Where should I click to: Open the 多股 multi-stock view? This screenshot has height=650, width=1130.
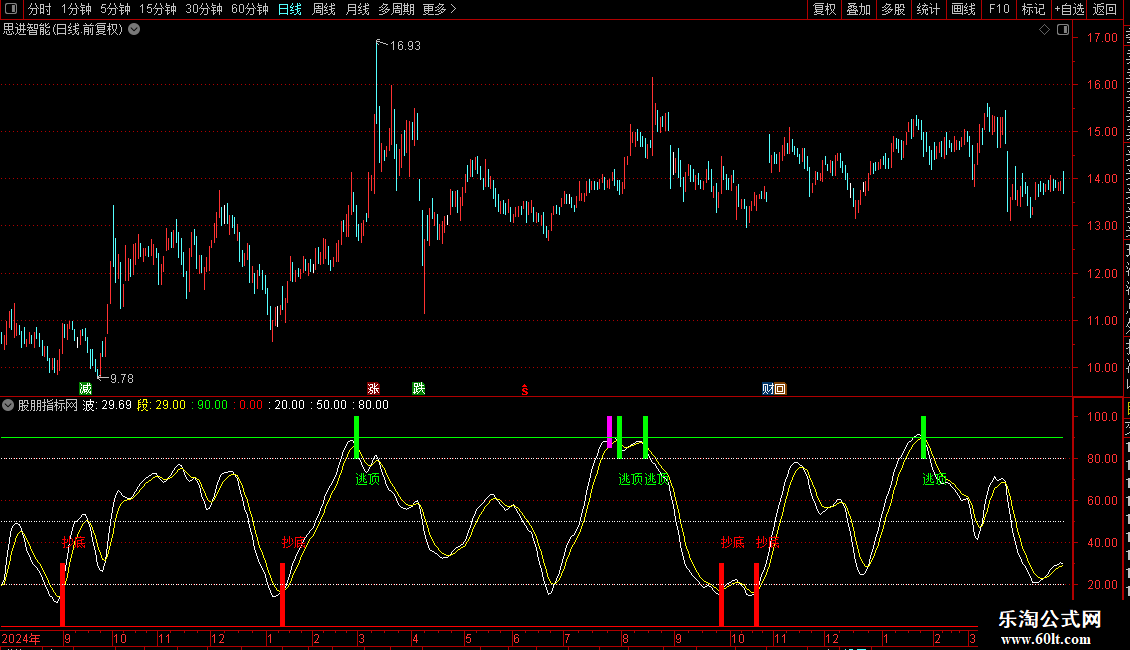(x=893, y=9)
